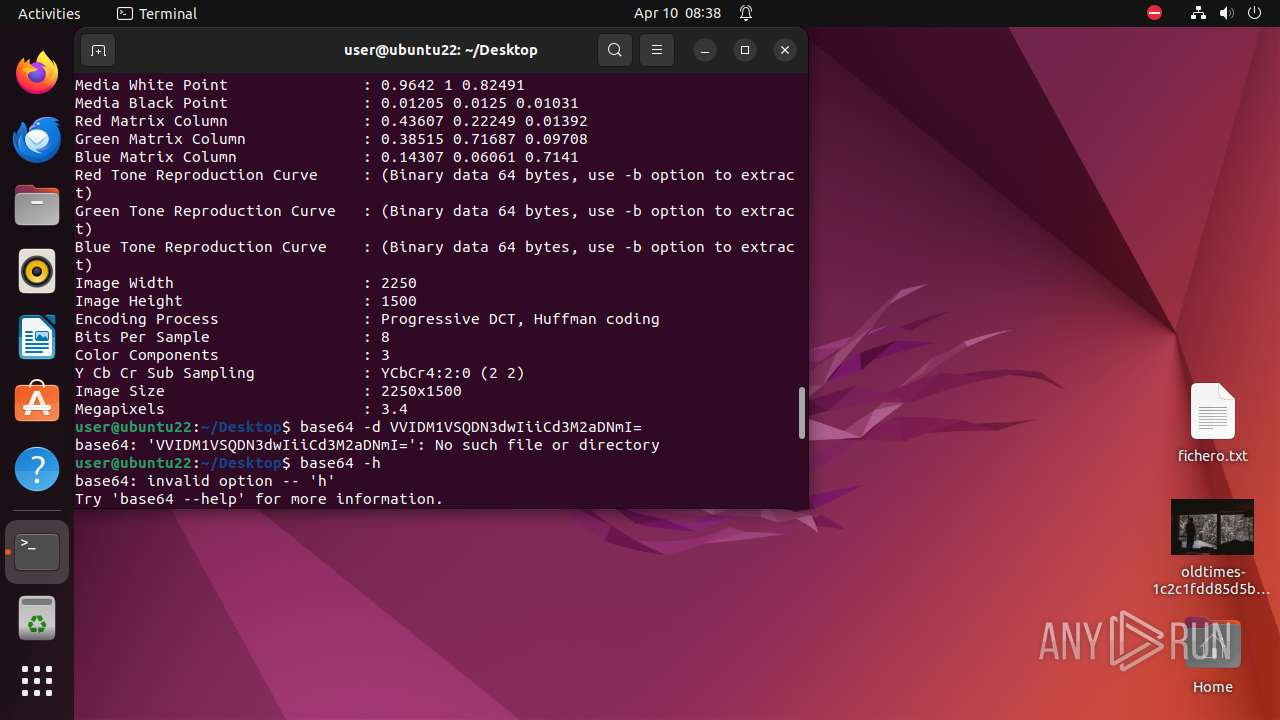1280x720 pixels.
Task: Click the 'Media White Point' line
Action: pyautogui.click(x=300, y=85)
